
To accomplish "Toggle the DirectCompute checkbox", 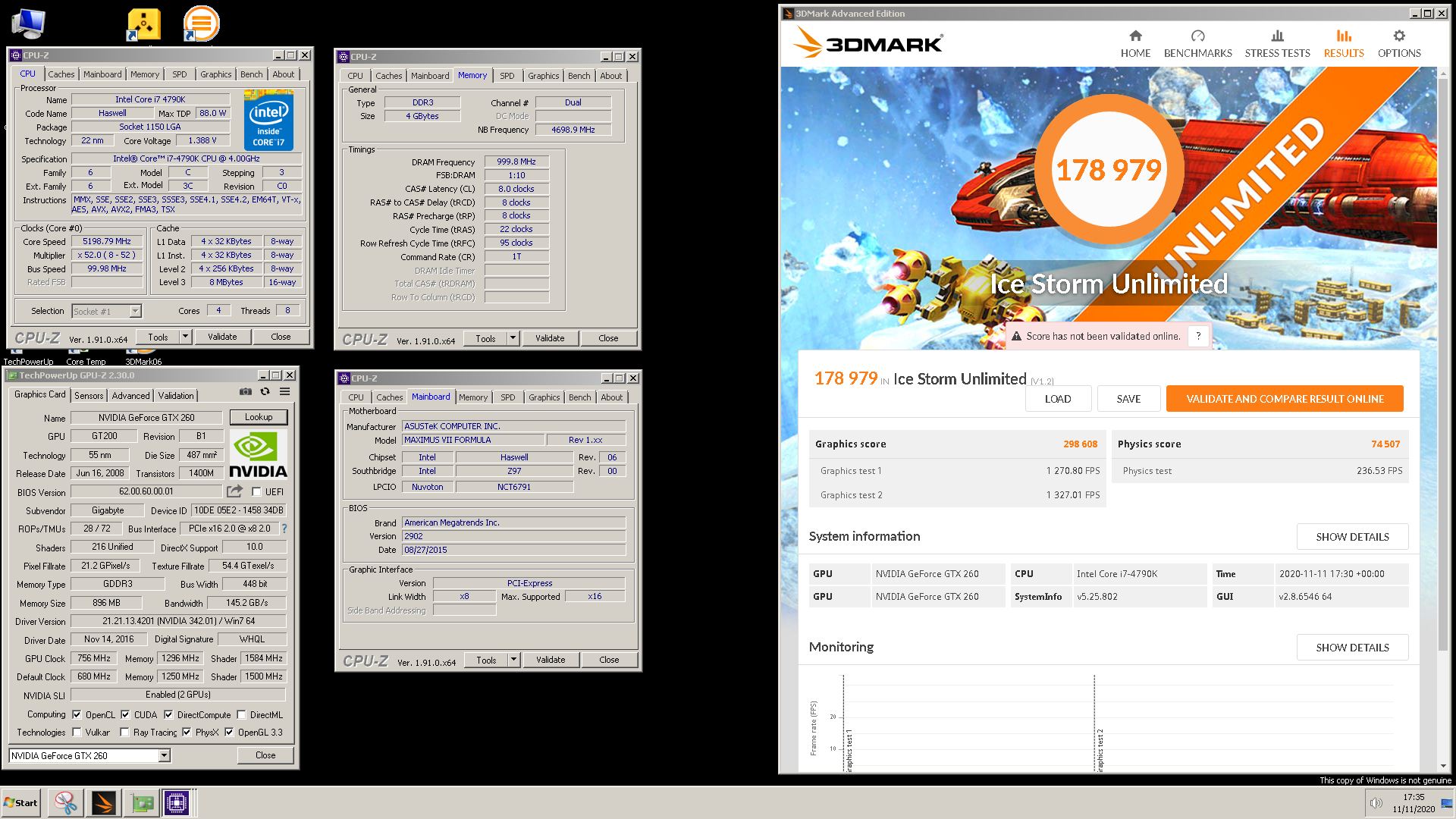I will [x=168, y=714].
